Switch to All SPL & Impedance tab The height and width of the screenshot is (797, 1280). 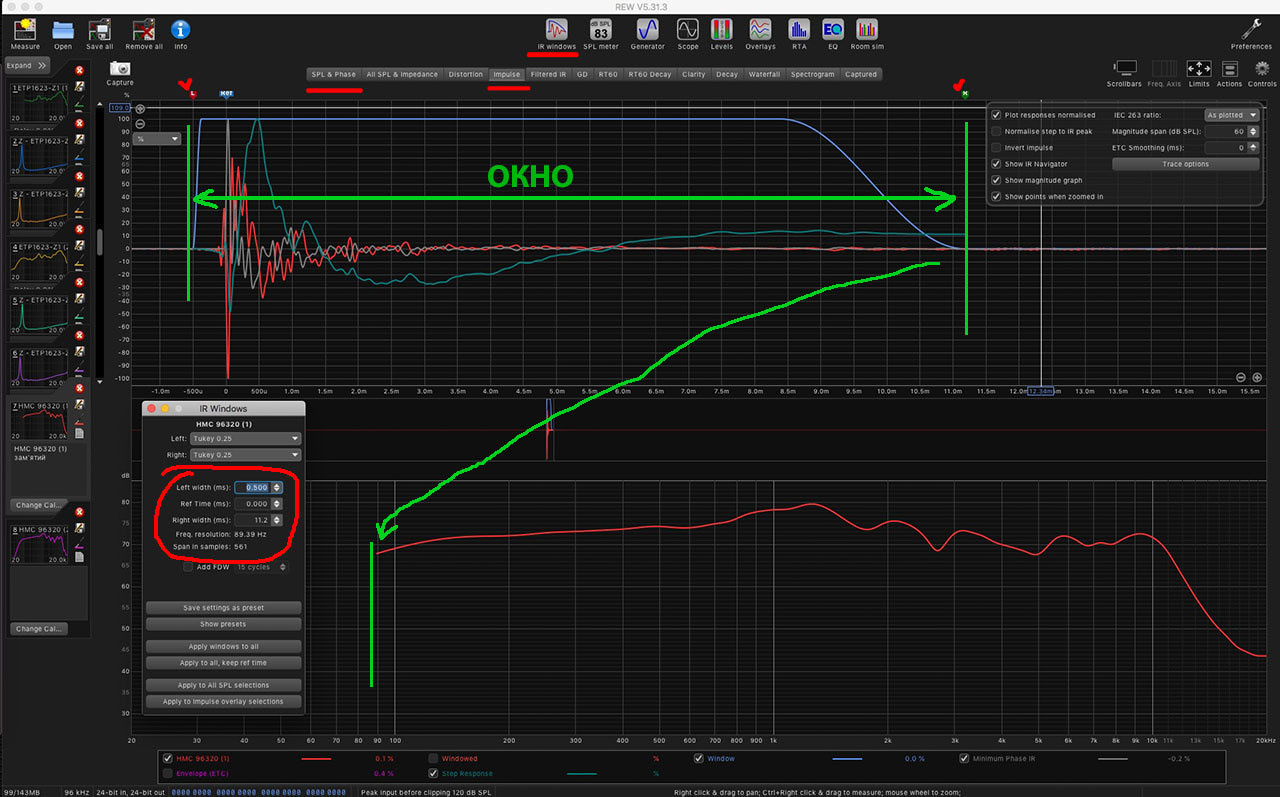402,74
